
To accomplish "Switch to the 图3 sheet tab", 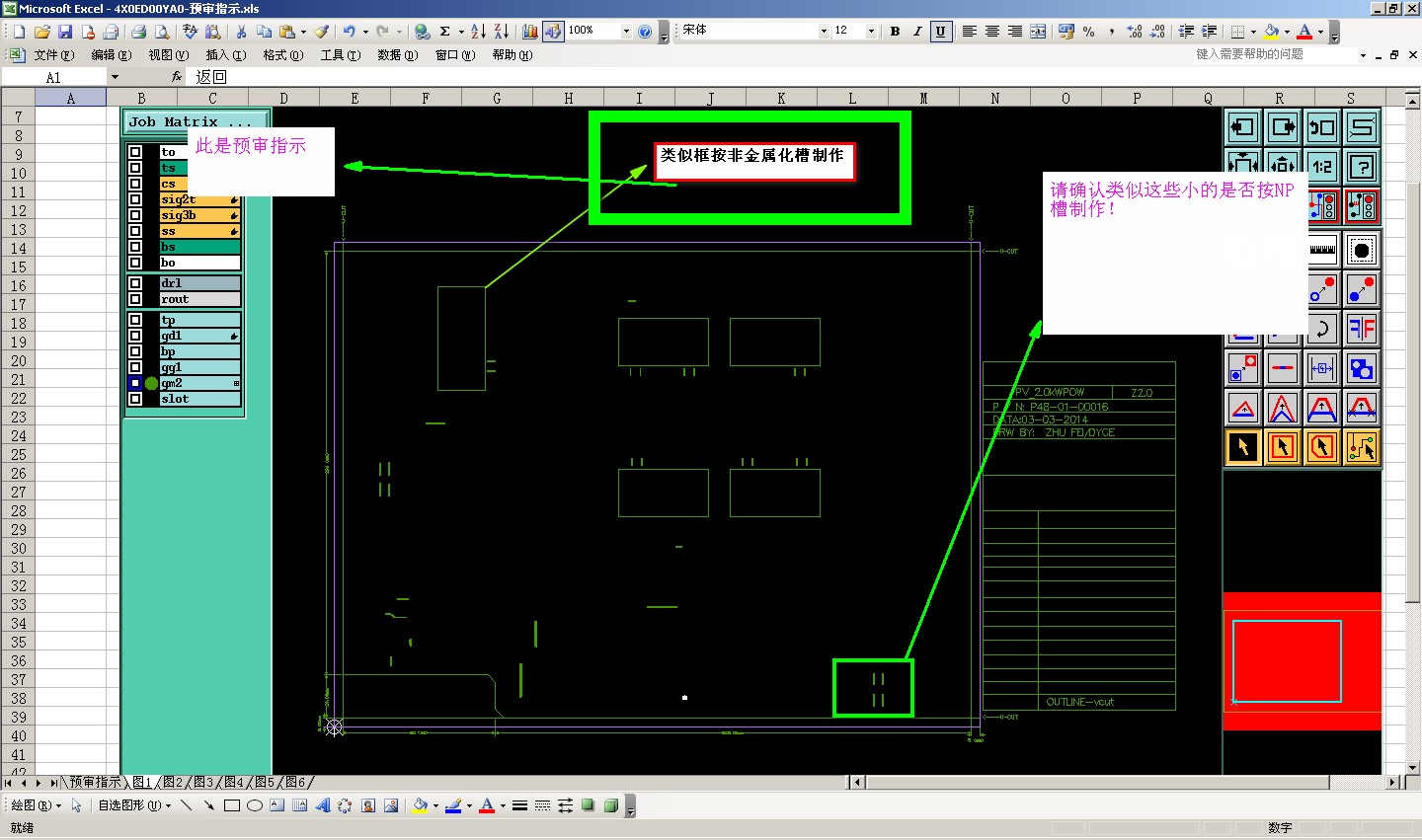I will tap(203, 782).
